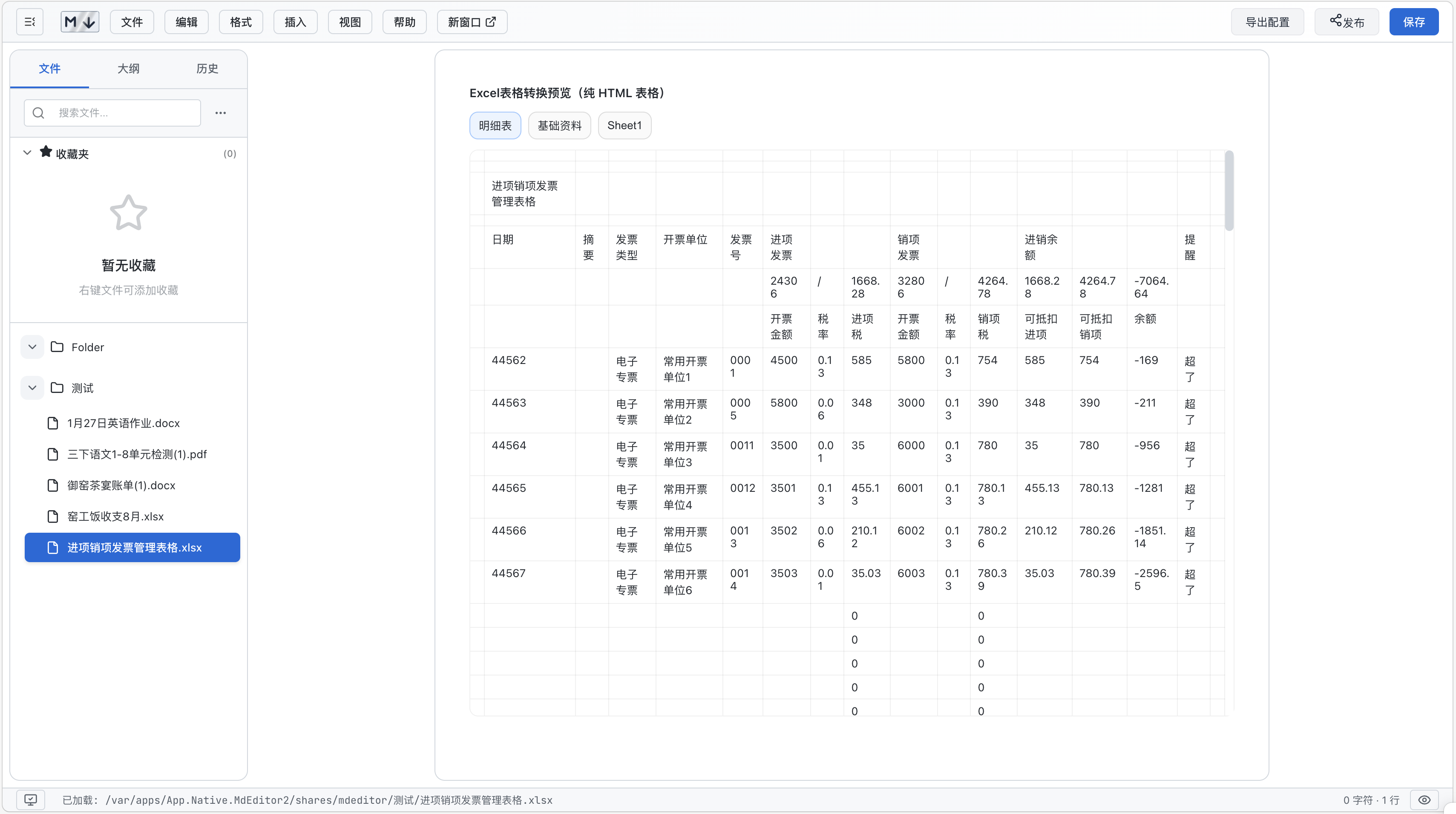Expand the Folder directory chevron
The width and height of the screenshot is (1456, 814).
pos(32,347)
